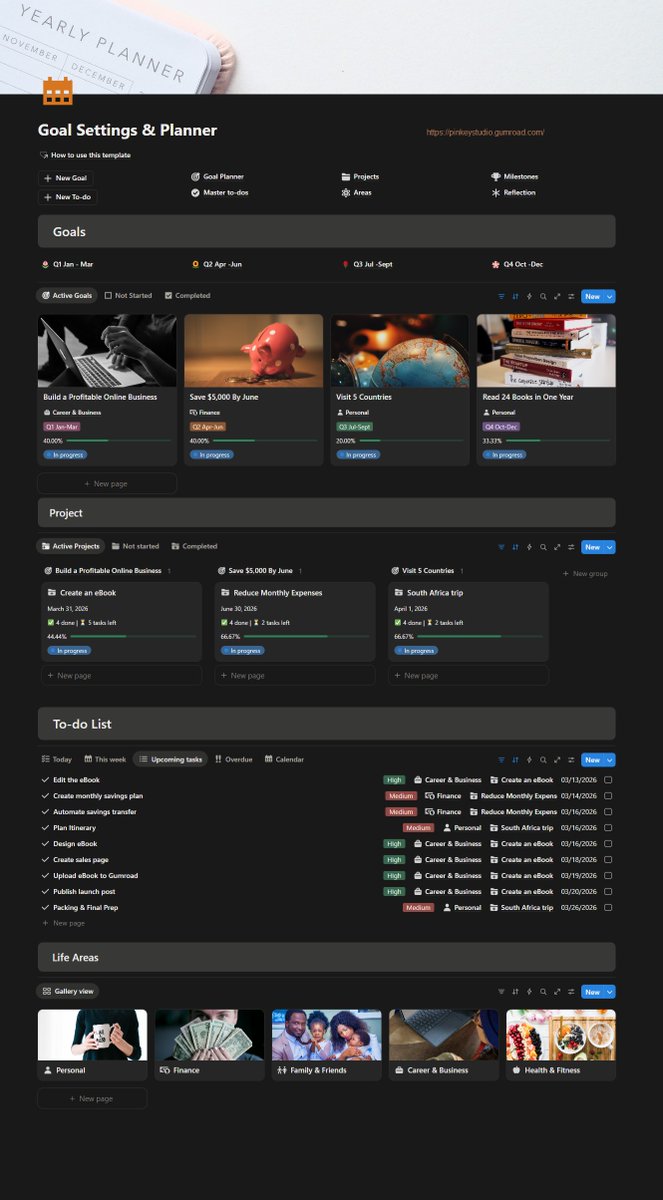Viewport: 663px width, 1200px height.
Task: Click the New Goal button
Action: pos(66,178)
